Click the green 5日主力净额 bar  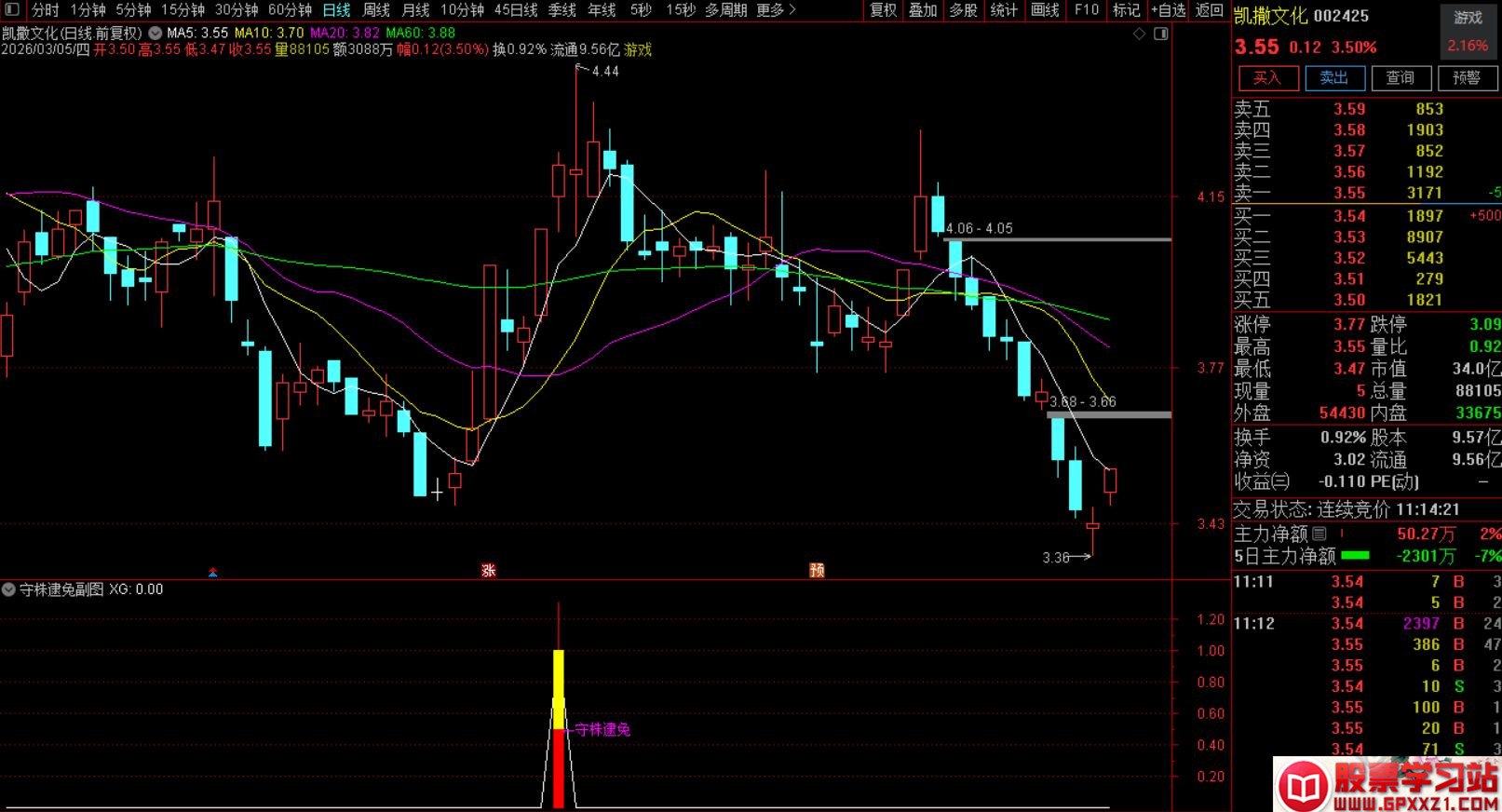click(x=1355, y=556)
